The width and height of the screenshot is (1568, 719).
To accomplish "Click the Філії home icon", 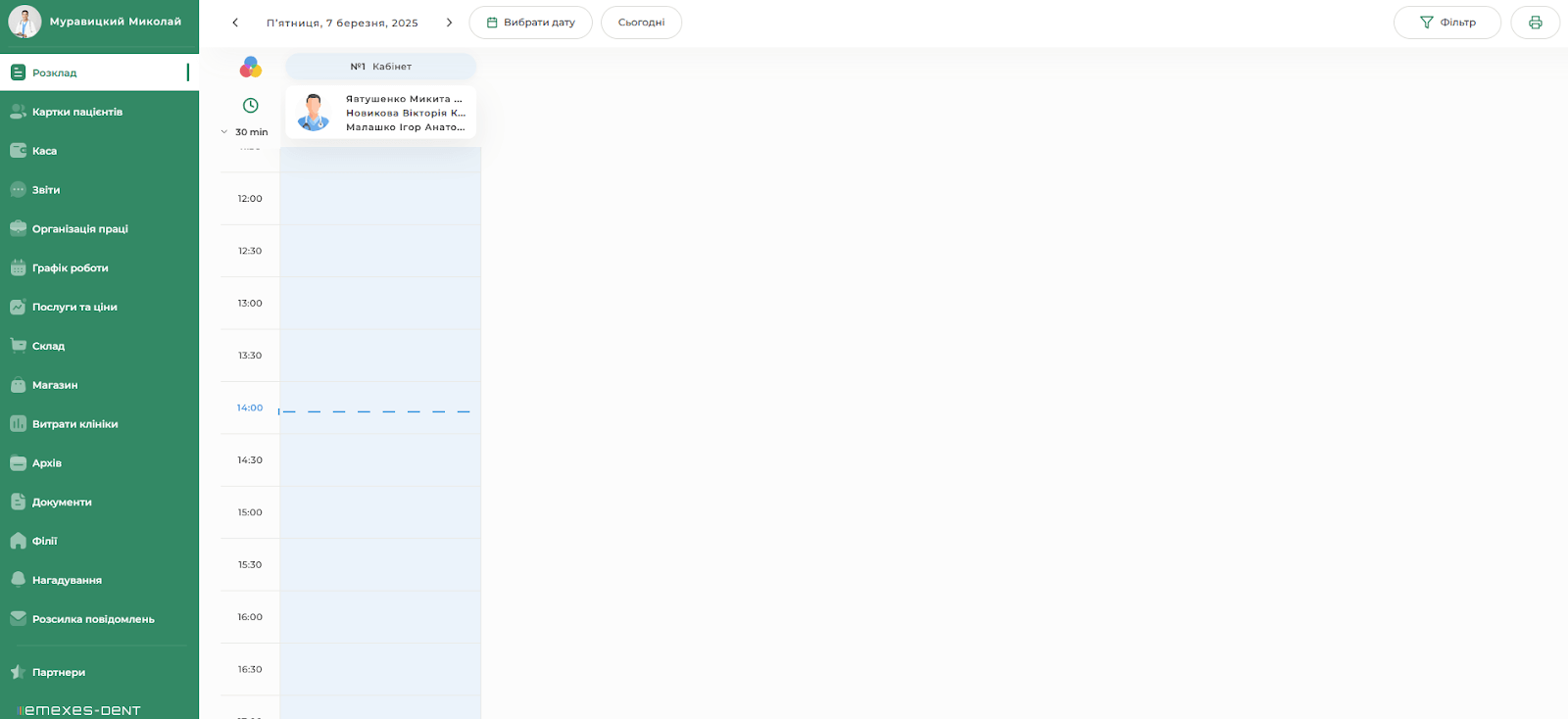I will (18, 541).
